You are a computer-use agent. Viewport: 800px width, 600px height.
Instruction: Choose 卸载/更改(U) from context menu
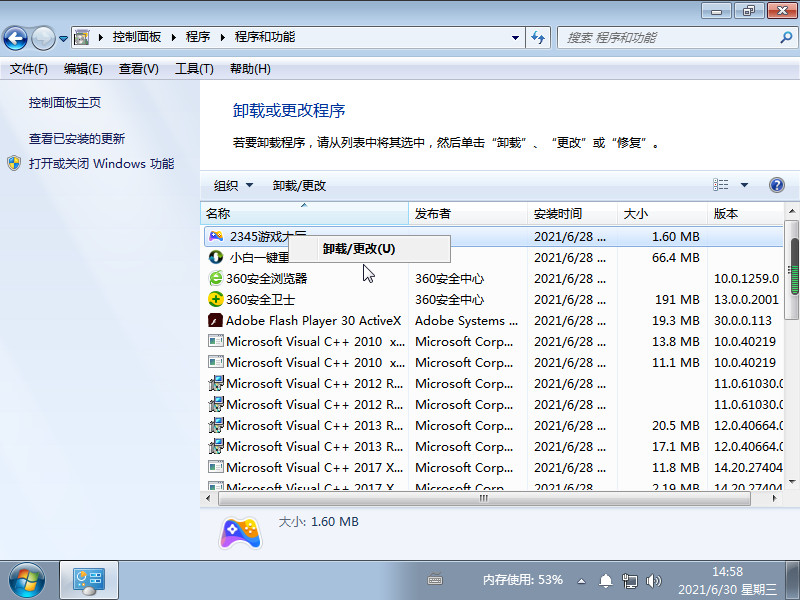point(359,248)
